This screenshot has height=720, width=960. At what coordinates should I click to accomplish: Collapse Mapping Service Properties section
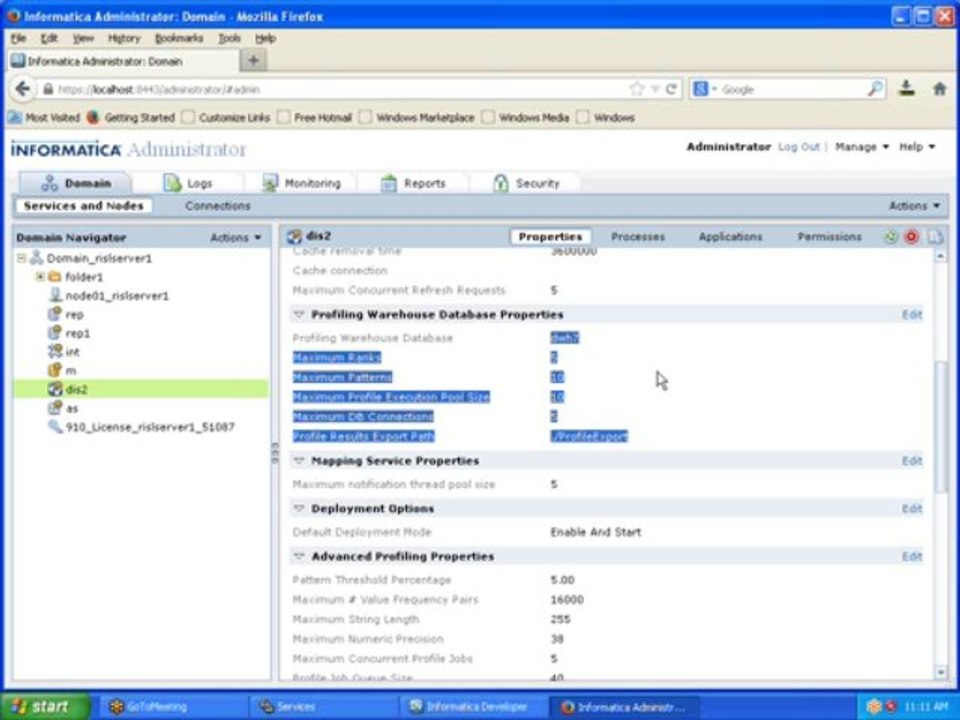(x=299, y=460)
